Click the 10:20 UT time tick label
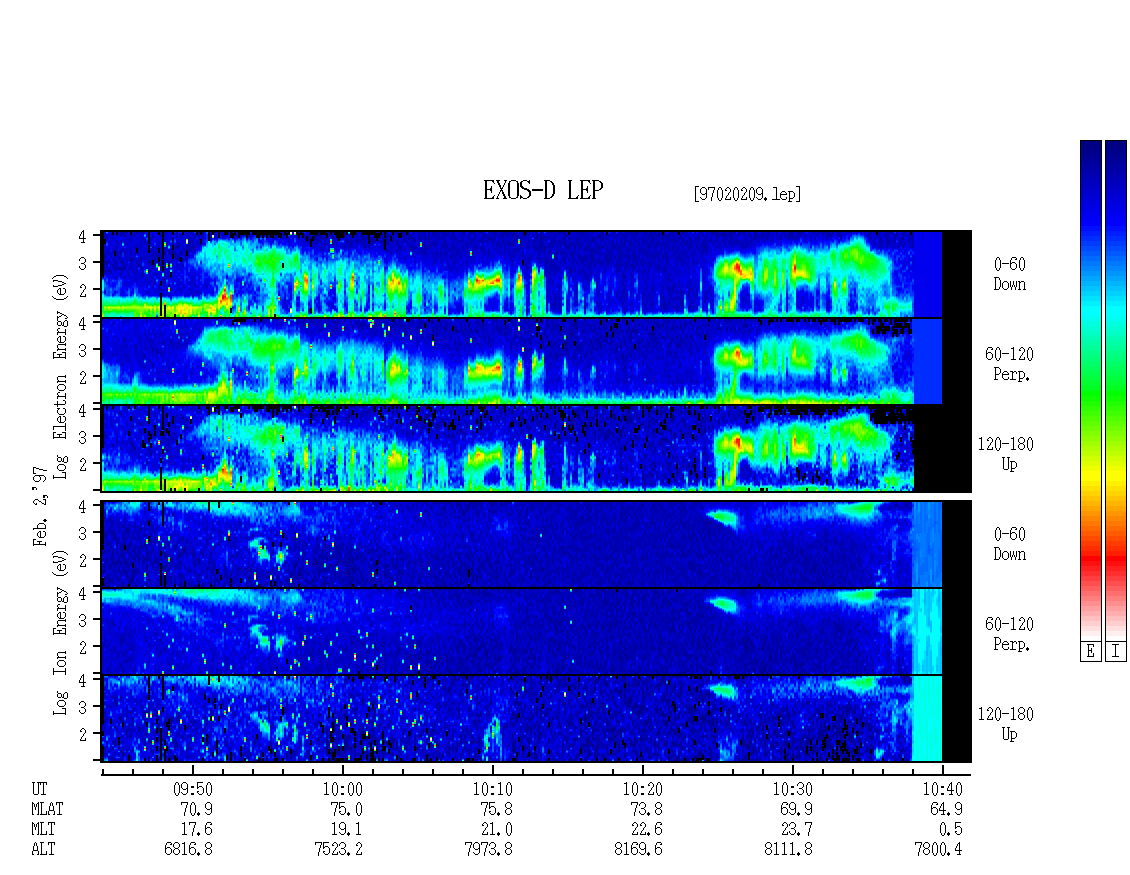The image size is (1130, 875). point(642,789)
